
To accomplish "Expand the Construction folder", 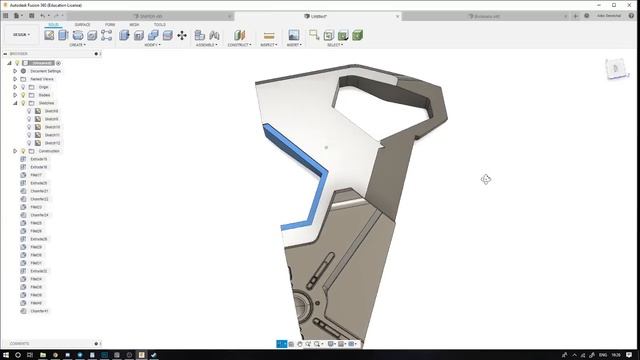I will point(15,151).
